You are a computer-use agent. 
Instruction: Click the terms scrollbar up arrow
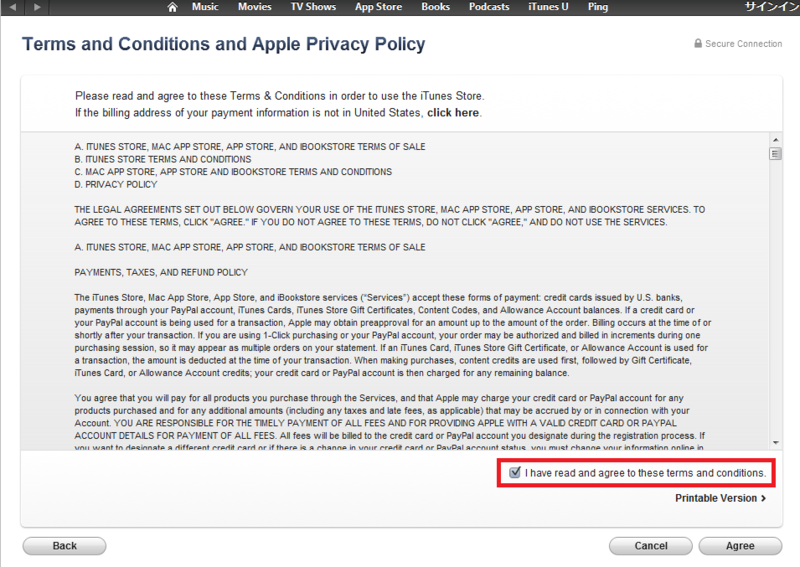click(x=776, y=139)
